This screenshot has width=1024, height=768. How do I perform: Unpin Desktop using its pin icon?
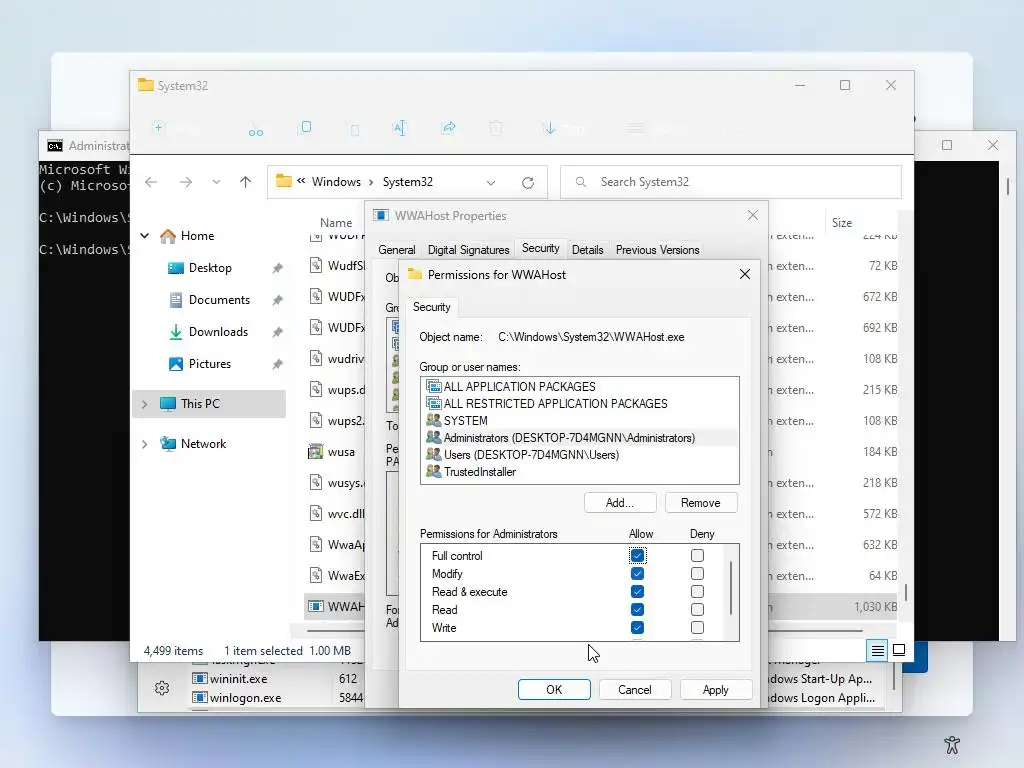coord(278,268)
